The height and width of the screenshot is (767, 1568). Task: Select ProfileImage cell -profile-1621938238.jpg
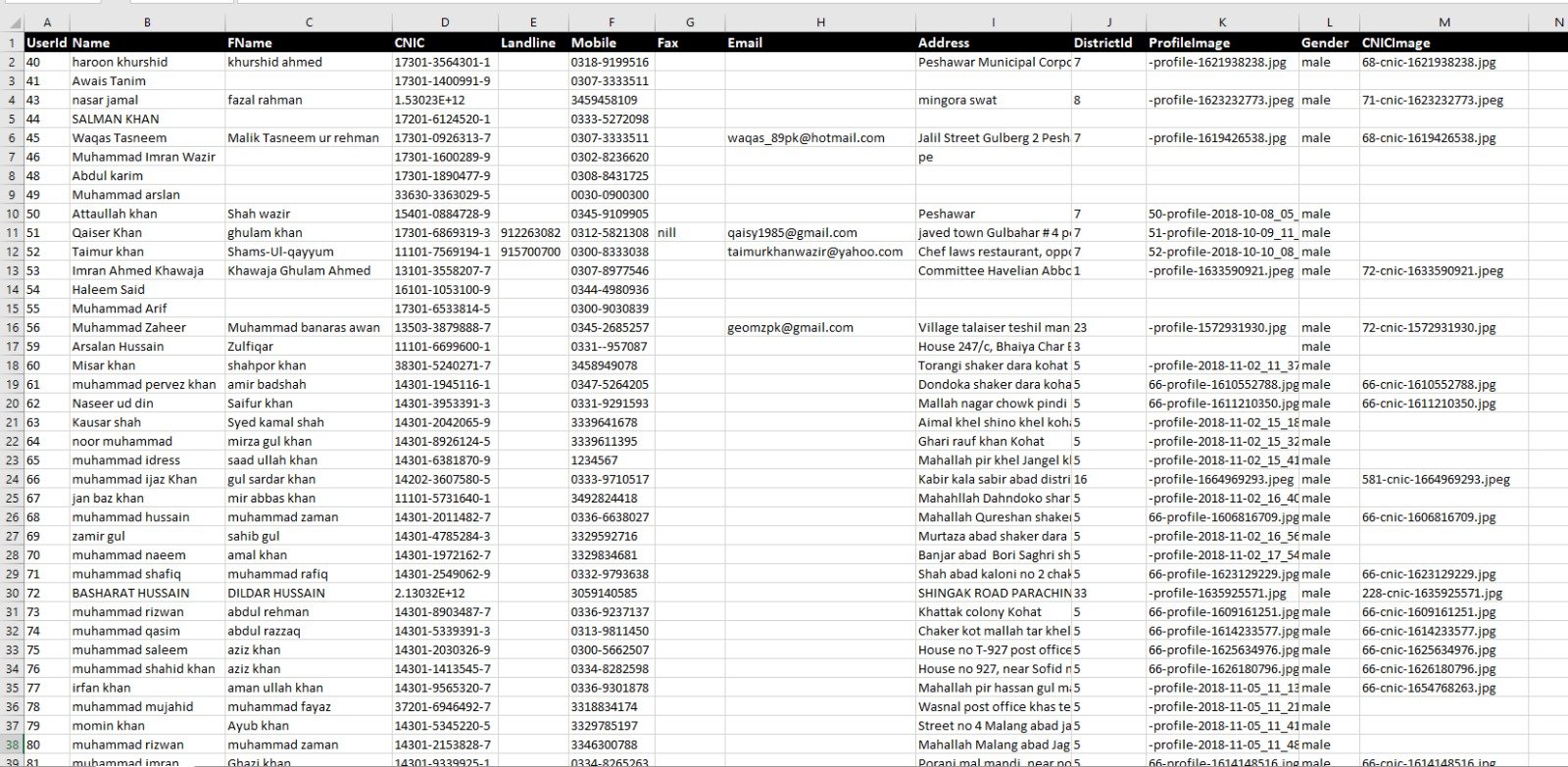1222,62
